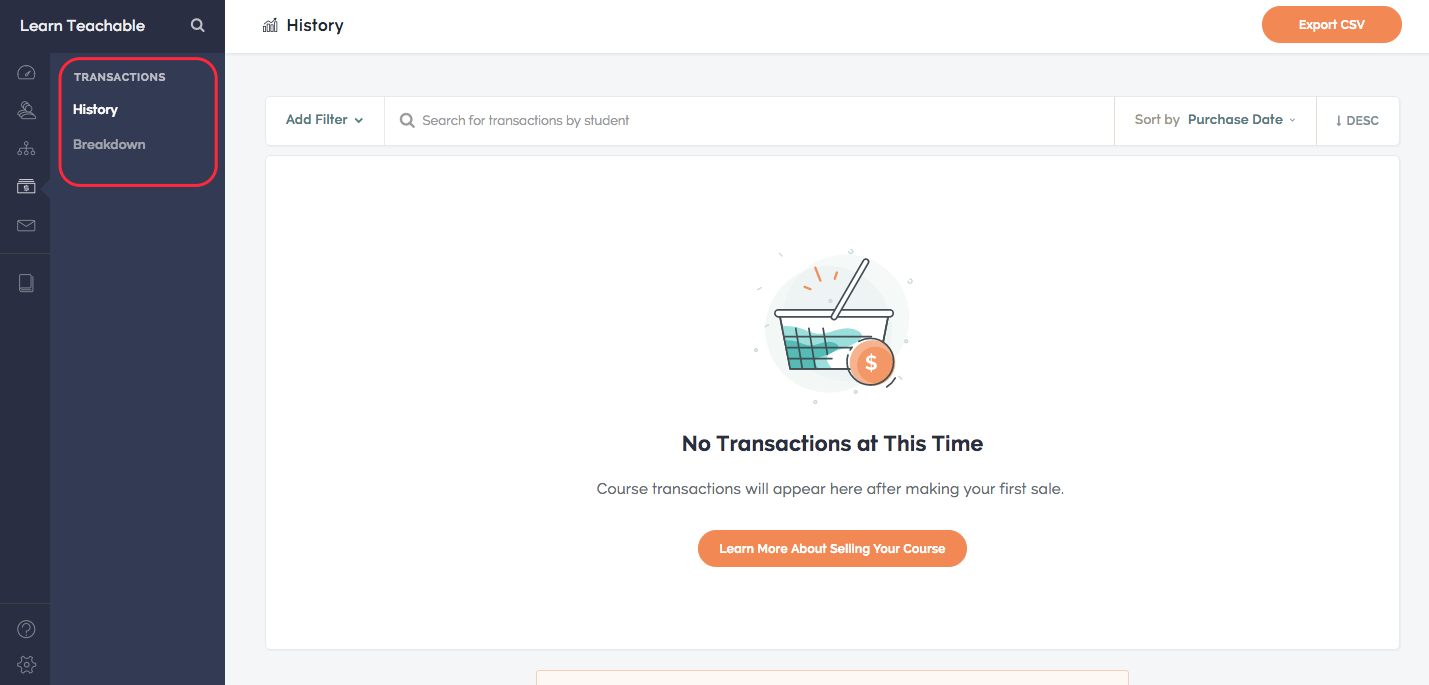This screenshot has height=685, width=1429.
Task: Click the Learn Teachable school name
Action: point(82,26)
